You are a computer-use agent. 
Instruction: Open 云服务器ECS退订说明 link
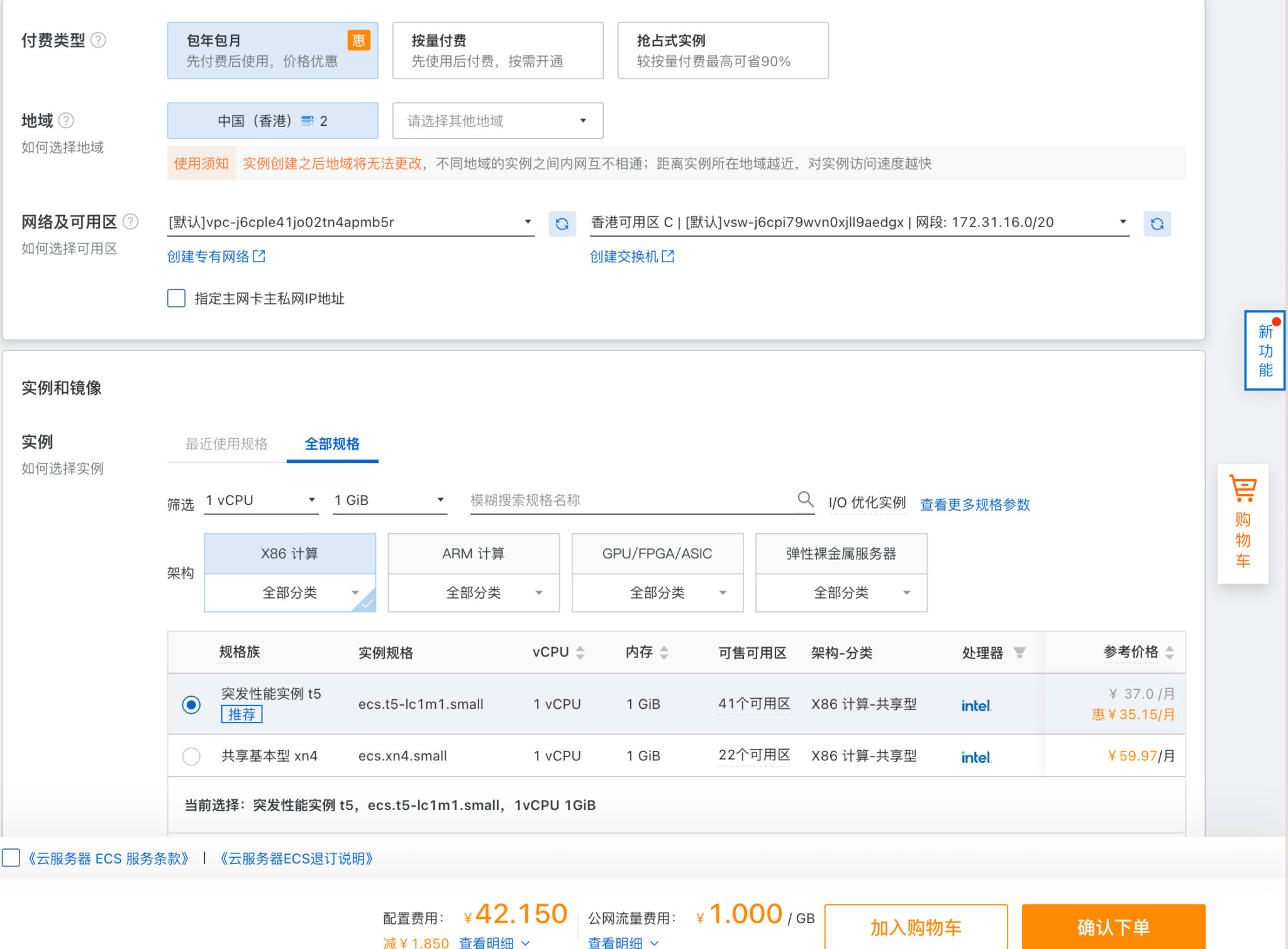[x=296, y=858]
